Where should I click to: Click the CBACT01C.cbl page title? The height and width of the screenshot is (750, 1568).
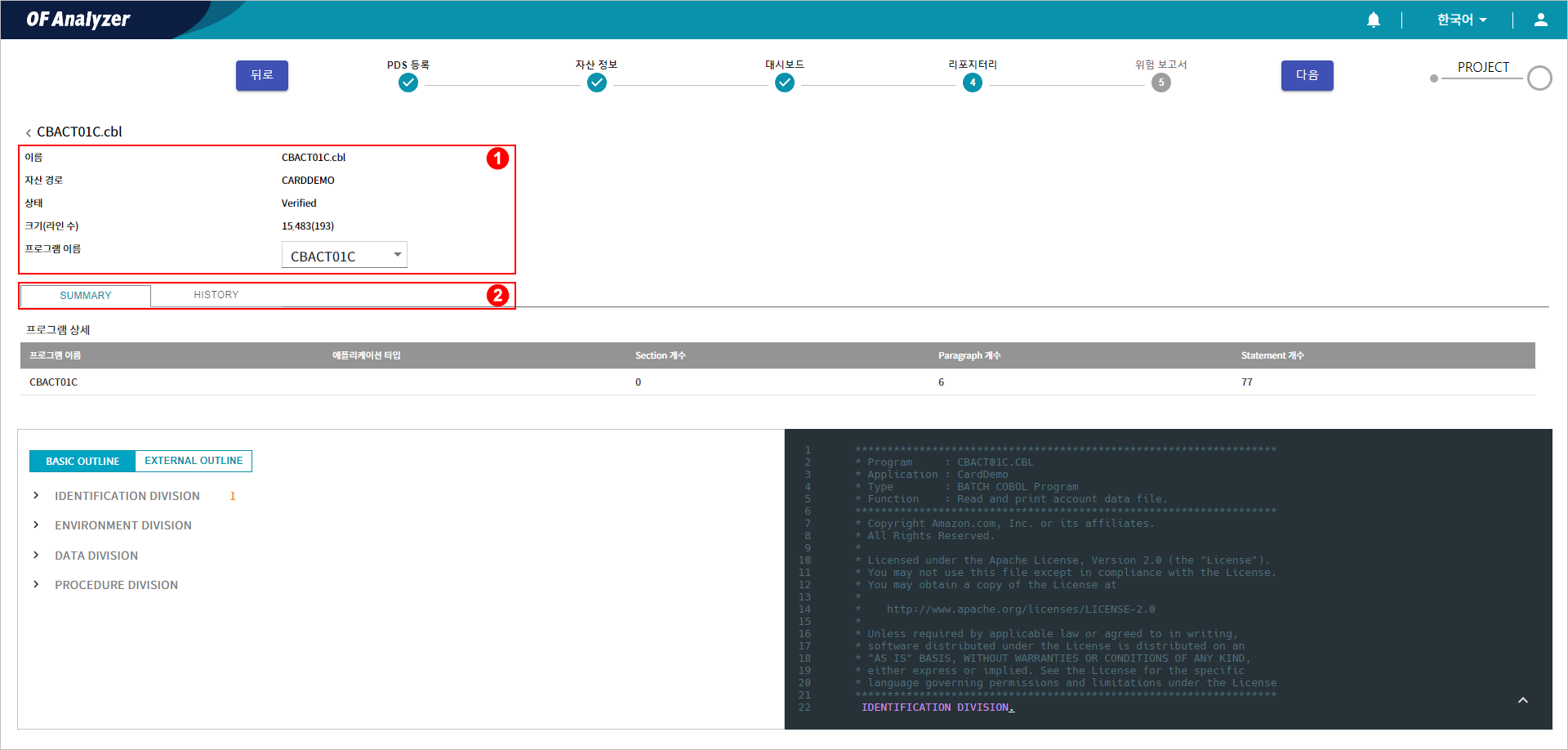(x=79, y=132)
